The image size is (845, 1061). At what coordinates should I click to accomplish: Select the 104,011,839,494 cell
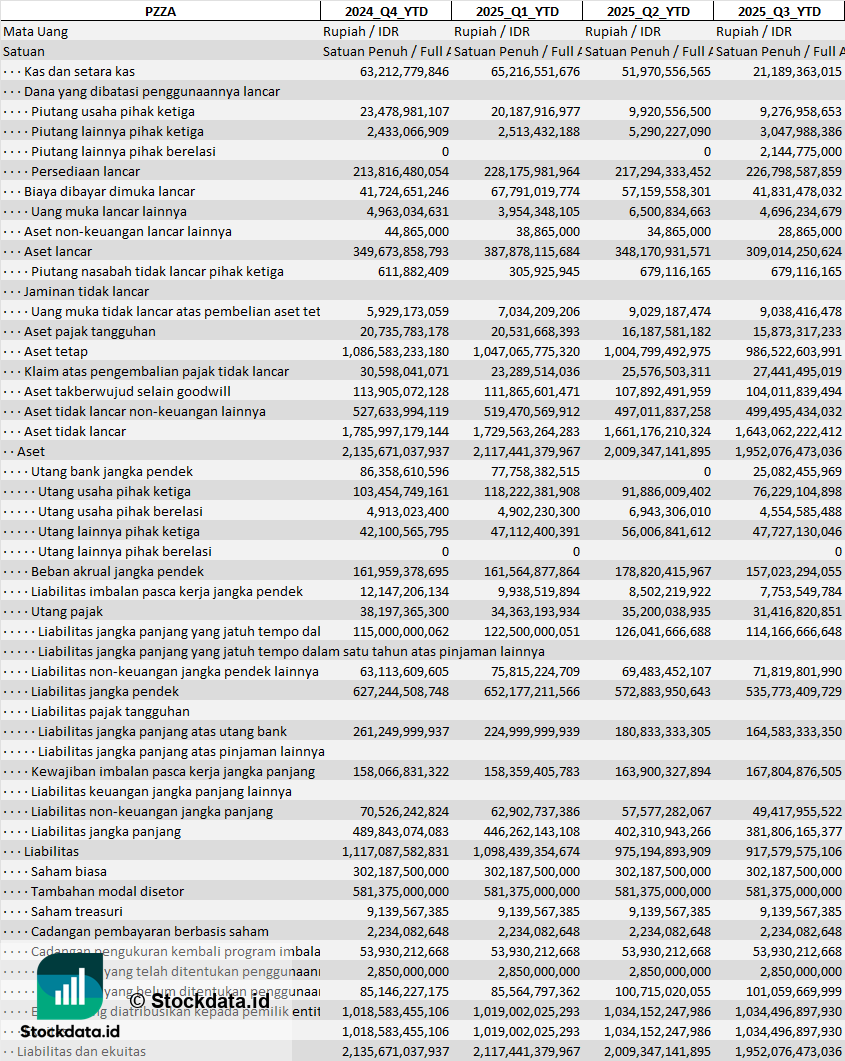pos(794,392)
